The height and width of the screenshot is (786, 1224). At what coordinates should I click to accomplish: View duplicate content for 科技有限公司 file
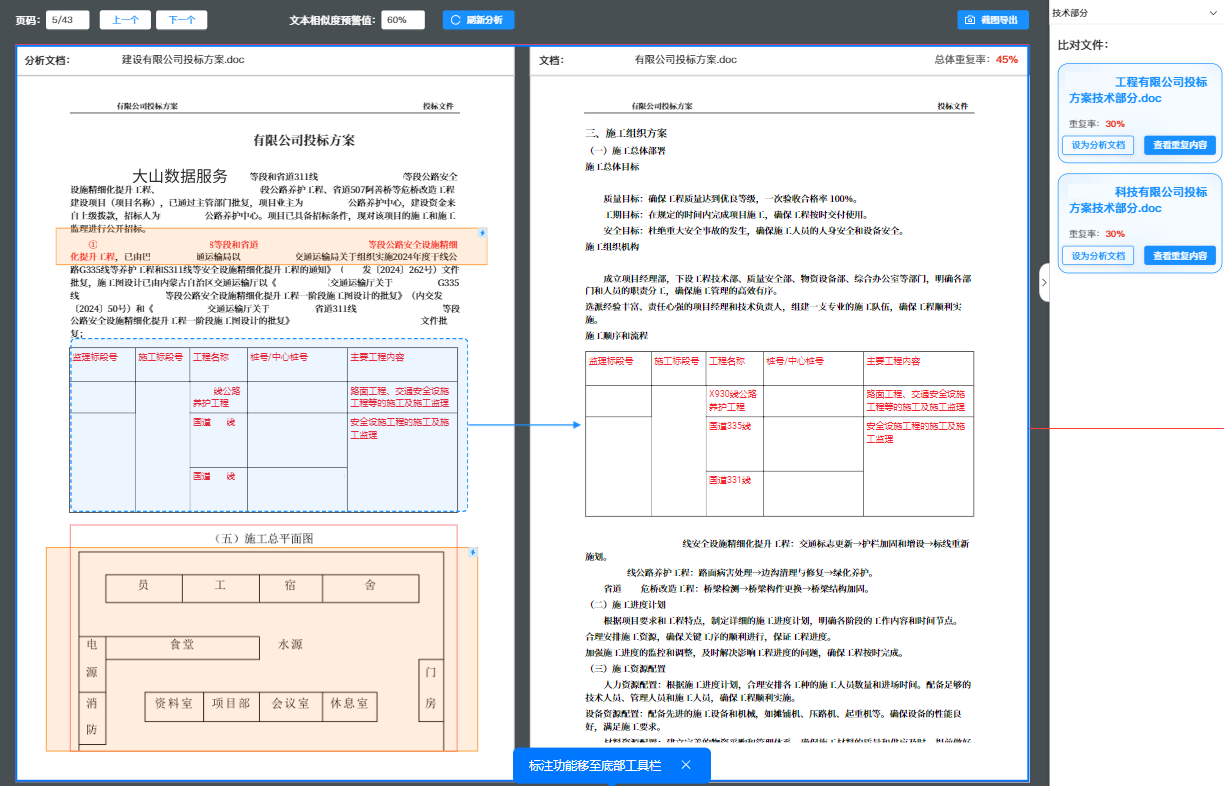[x=1180, y=255]
